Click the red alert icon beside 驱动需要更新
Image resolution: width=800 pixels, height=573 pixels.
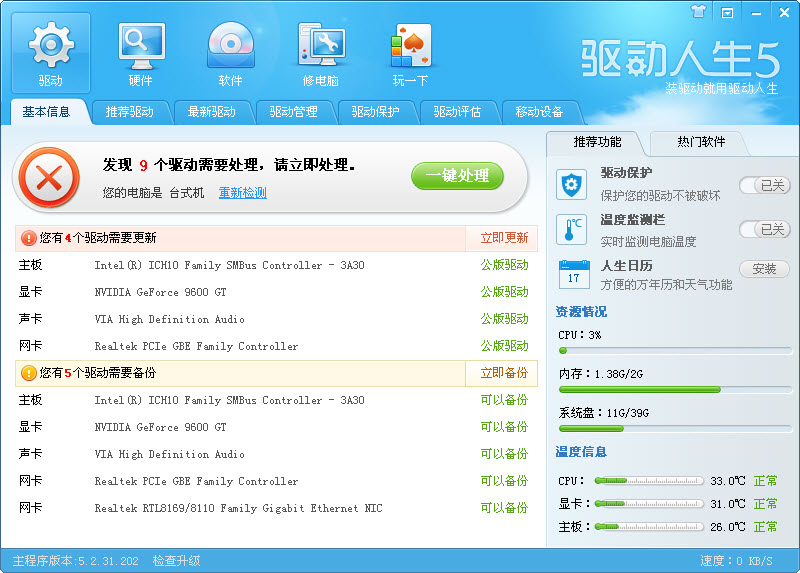(29, 238)
